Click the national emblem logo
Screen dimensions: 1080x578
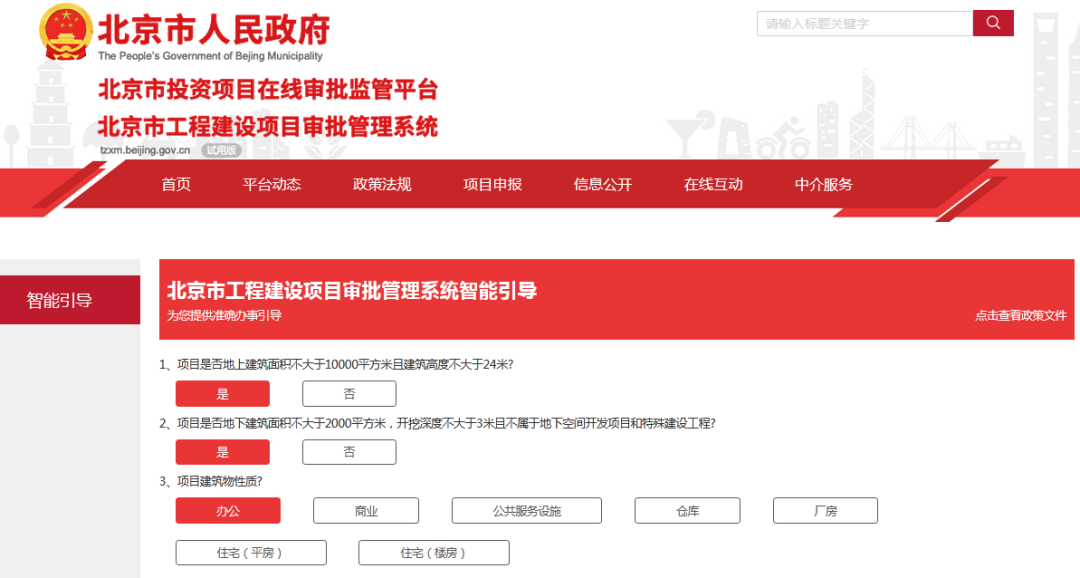click(65, 33)
